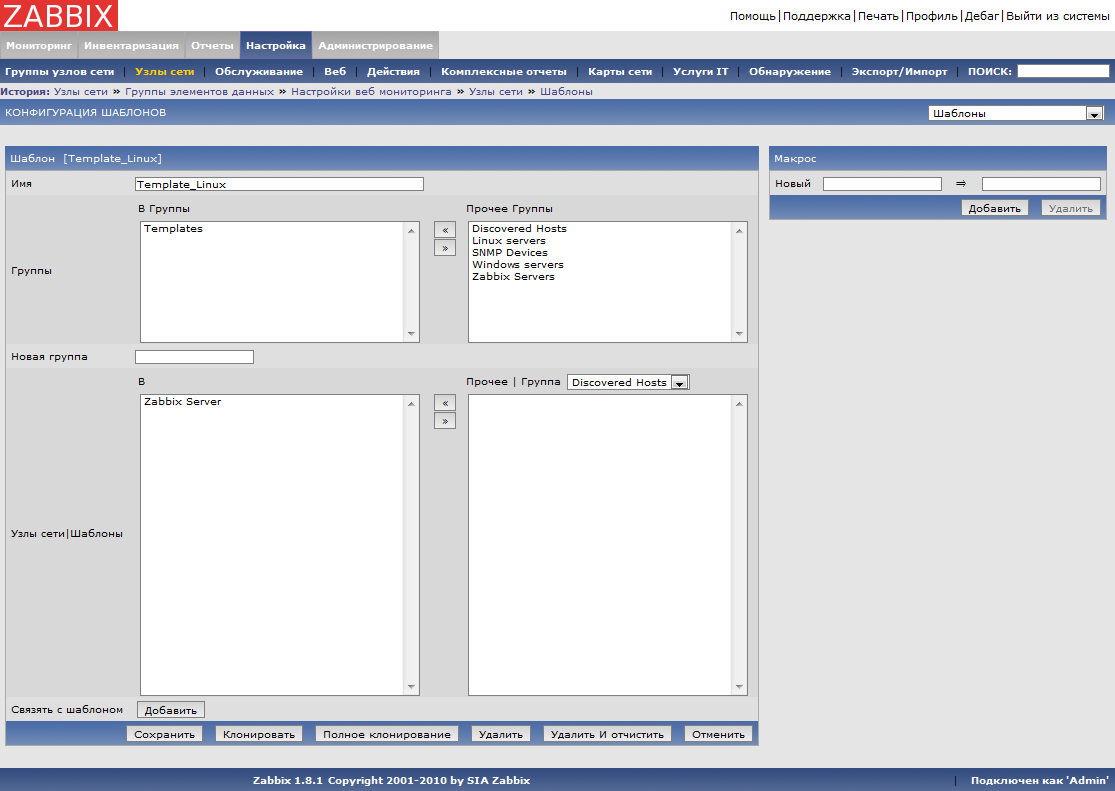Go to the Администрирование tab
Screen dimensions: 1115x791
(375, 46)
